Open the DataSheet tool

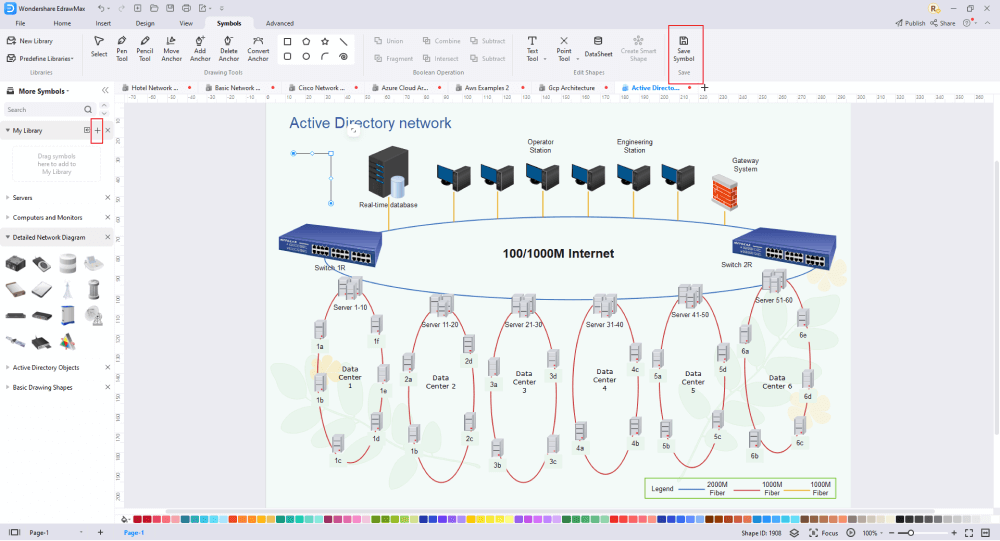pyautogui.click(x=598, y=47)
